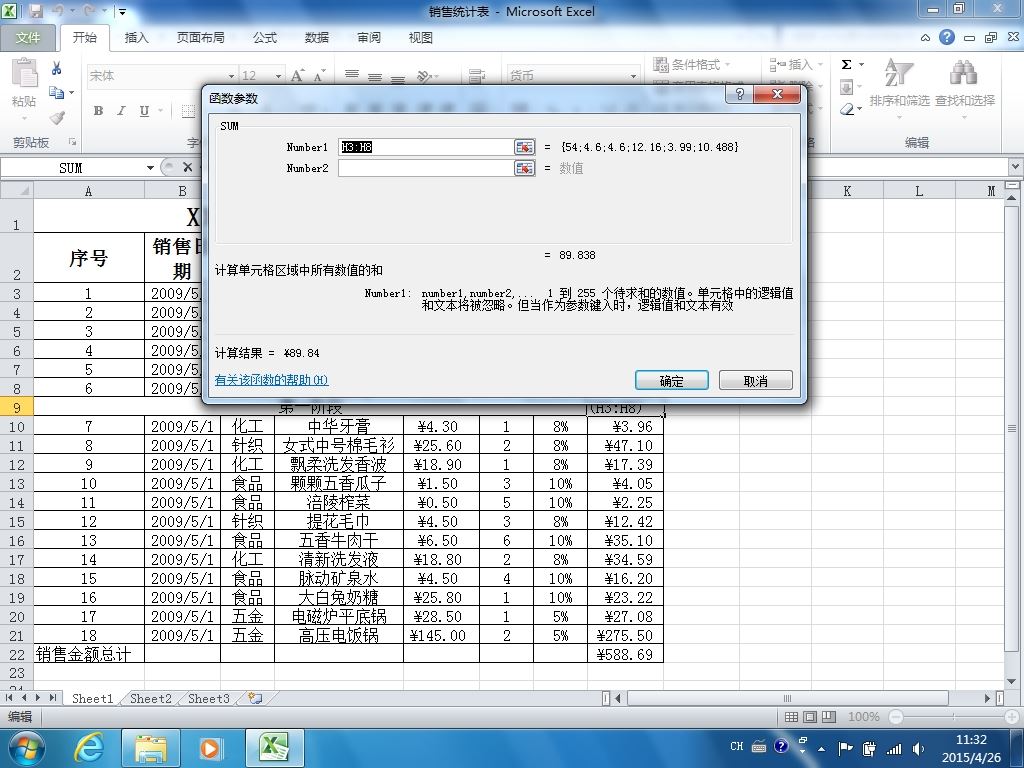Switch to Data (数据) tab
The height and width of the screenshot is (768, 1024).
click(317, 38)
